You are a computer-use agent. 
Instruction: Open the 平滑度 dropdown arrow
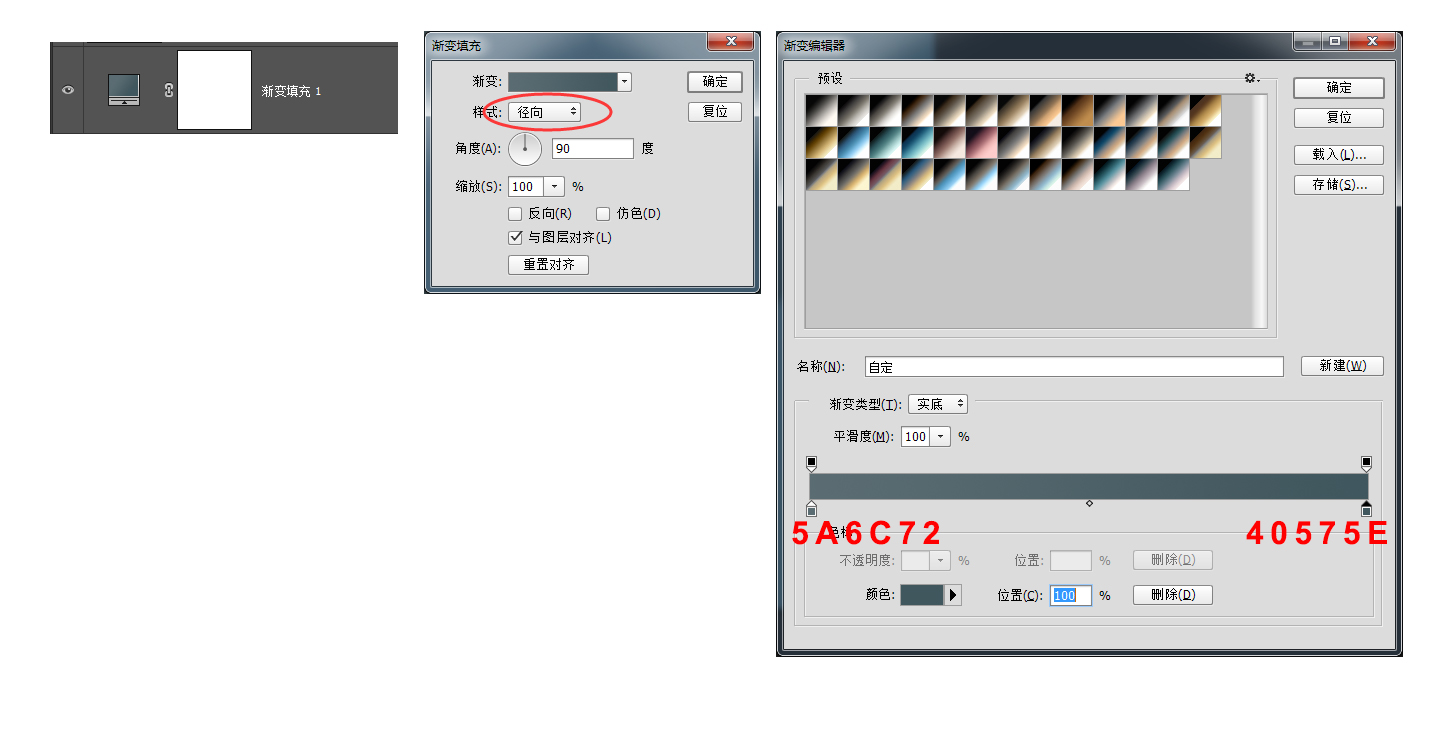[940, 437]
